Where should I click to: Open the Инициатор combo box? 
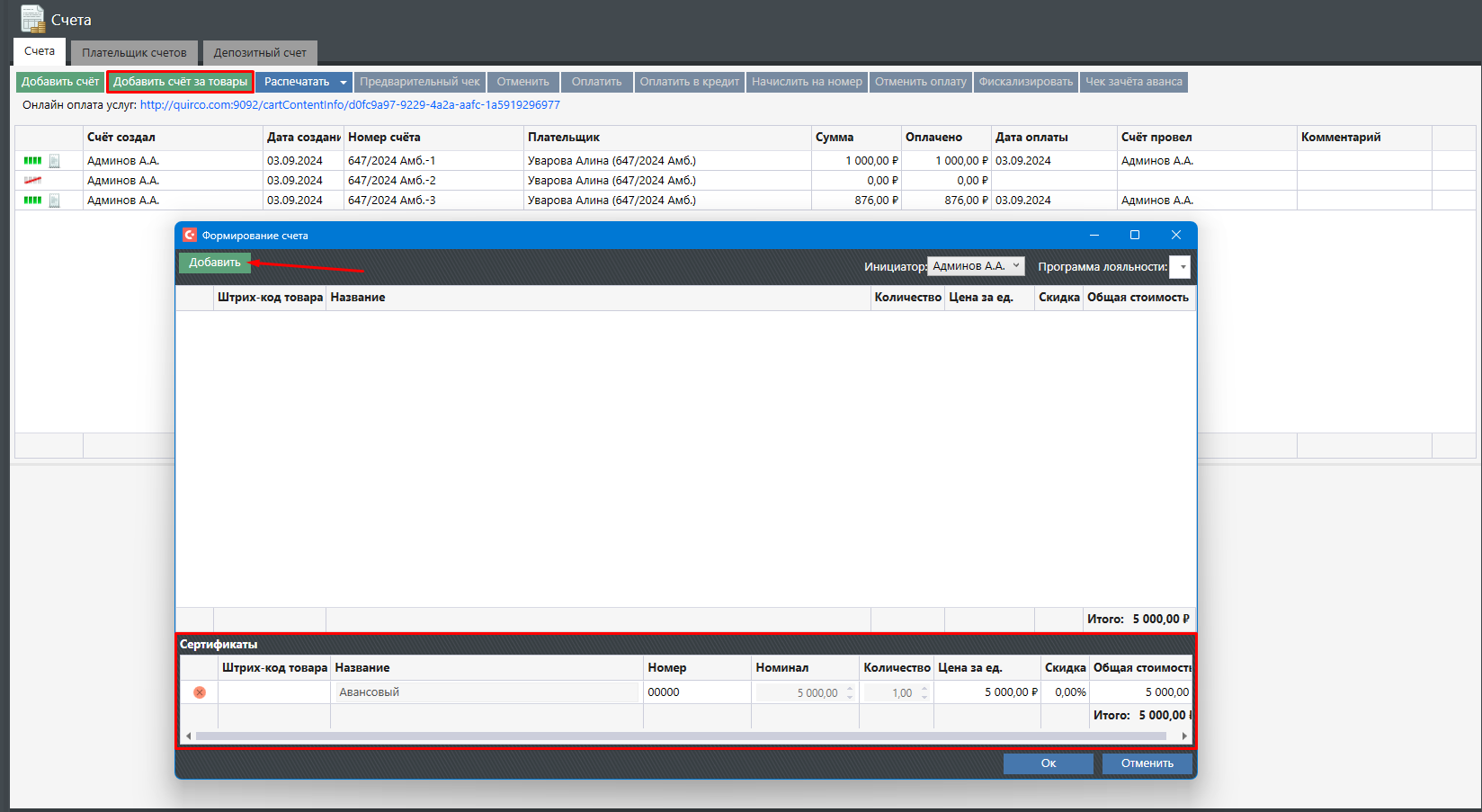click(x=976, y=266)
